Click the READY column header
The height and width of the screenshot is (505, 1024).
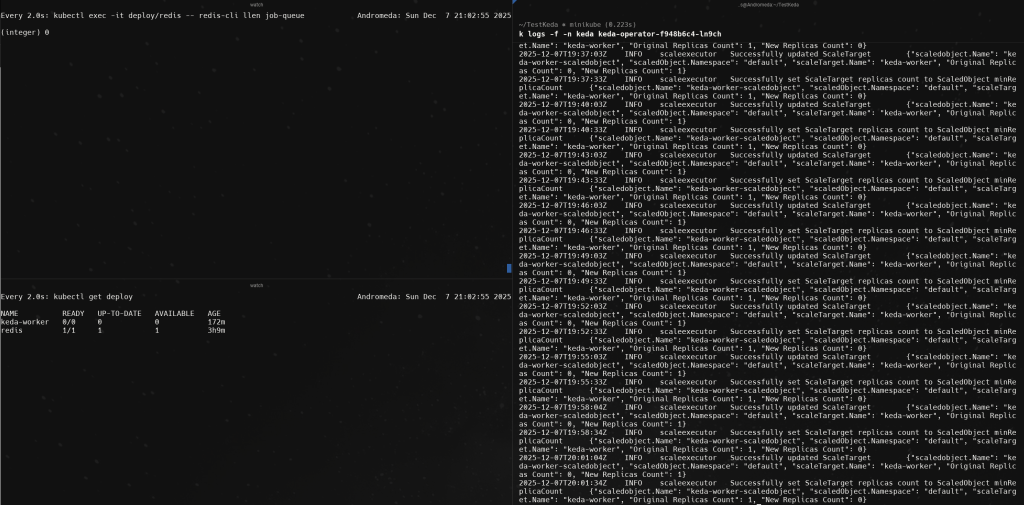coord(73,314)
